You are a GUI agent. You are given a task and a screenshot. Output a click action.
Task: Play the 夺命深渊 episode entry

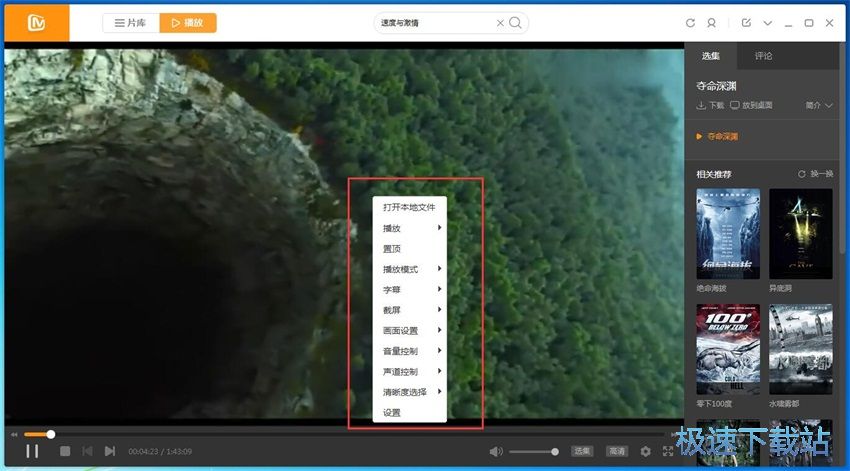718,137
